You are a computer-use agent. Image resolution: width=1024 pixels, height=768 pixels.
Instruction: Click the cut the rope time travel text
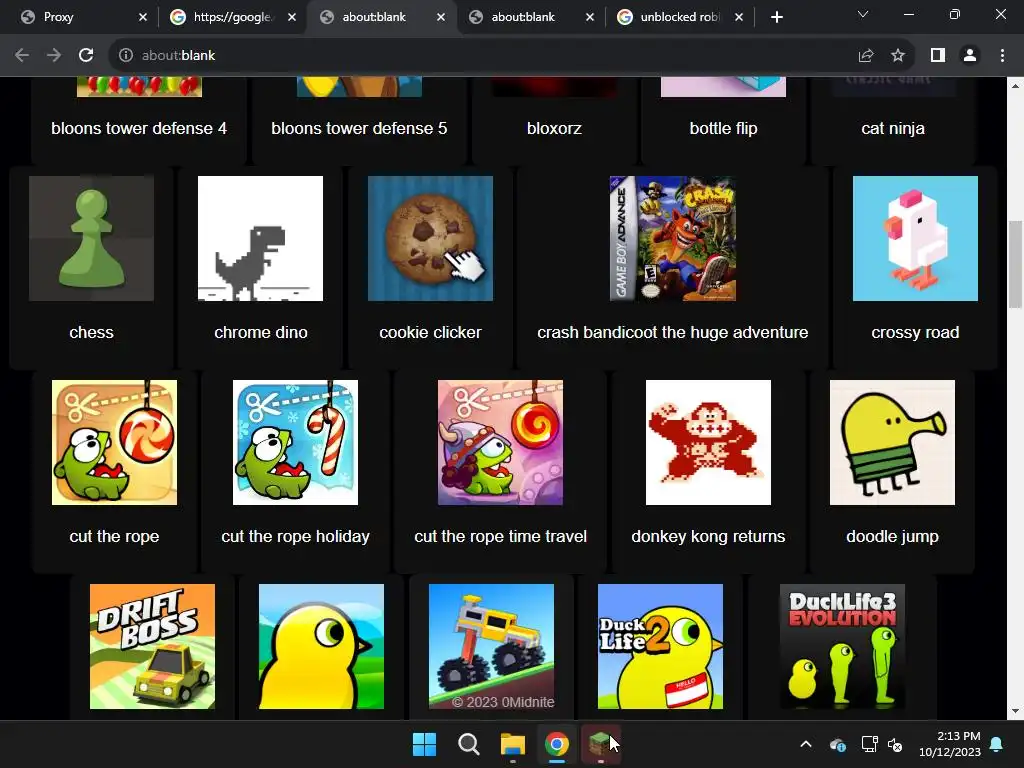tap(500, 536)
